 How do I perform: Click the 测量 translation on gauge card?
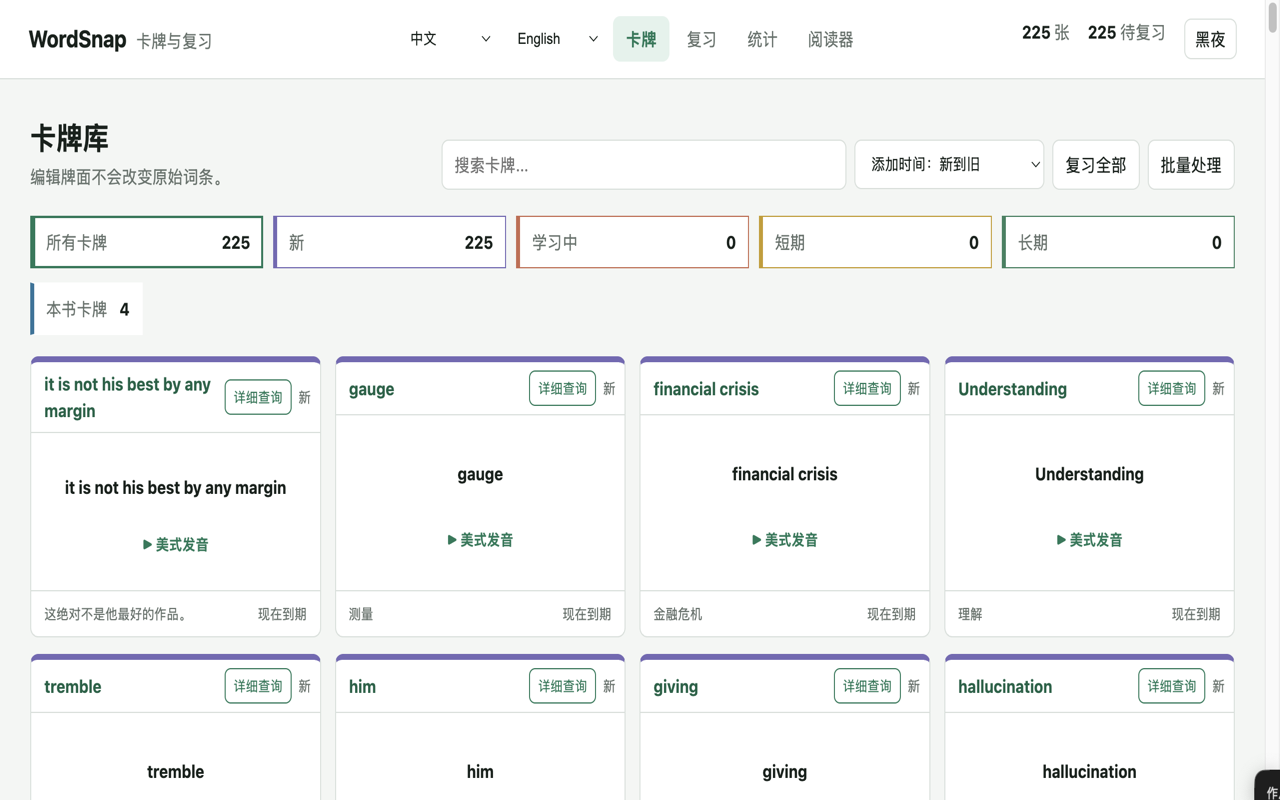(361, 614)
